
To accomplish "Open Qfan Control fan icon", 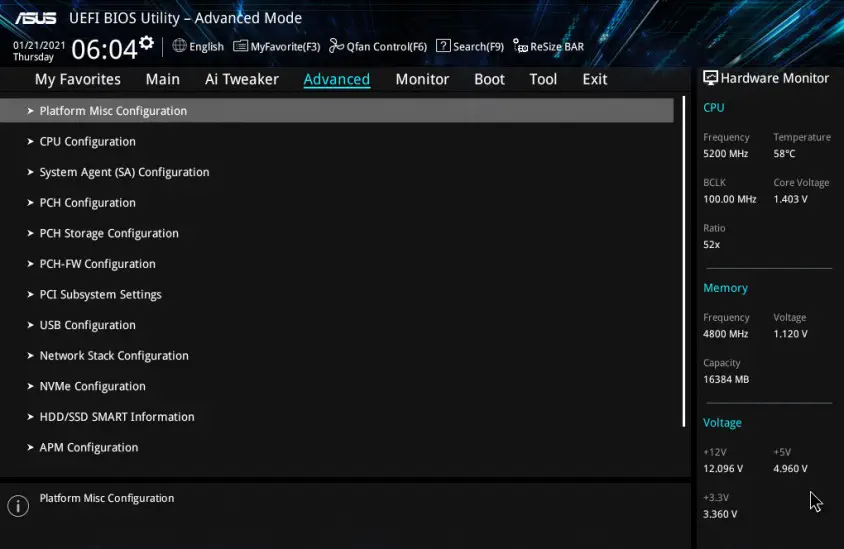I will point(337,46).
